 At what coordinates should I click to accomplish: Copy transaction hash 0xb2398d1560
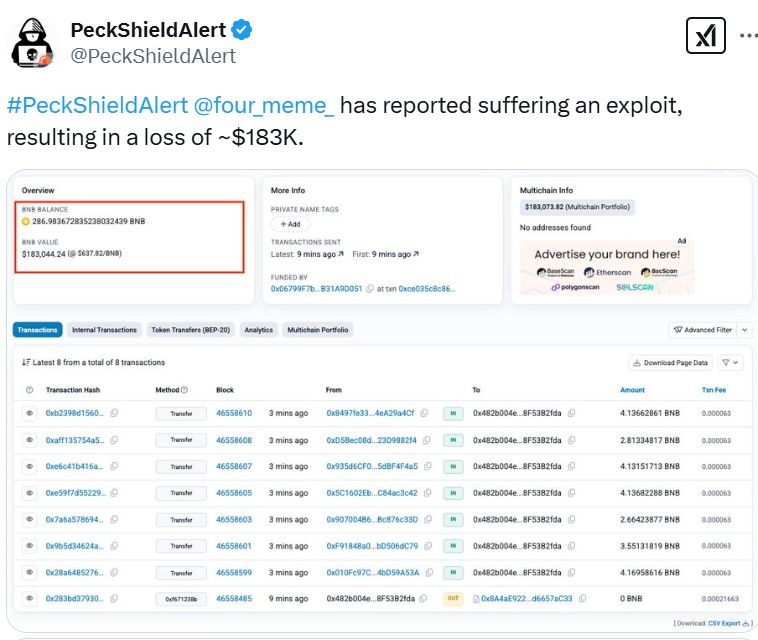pos(114,413)
